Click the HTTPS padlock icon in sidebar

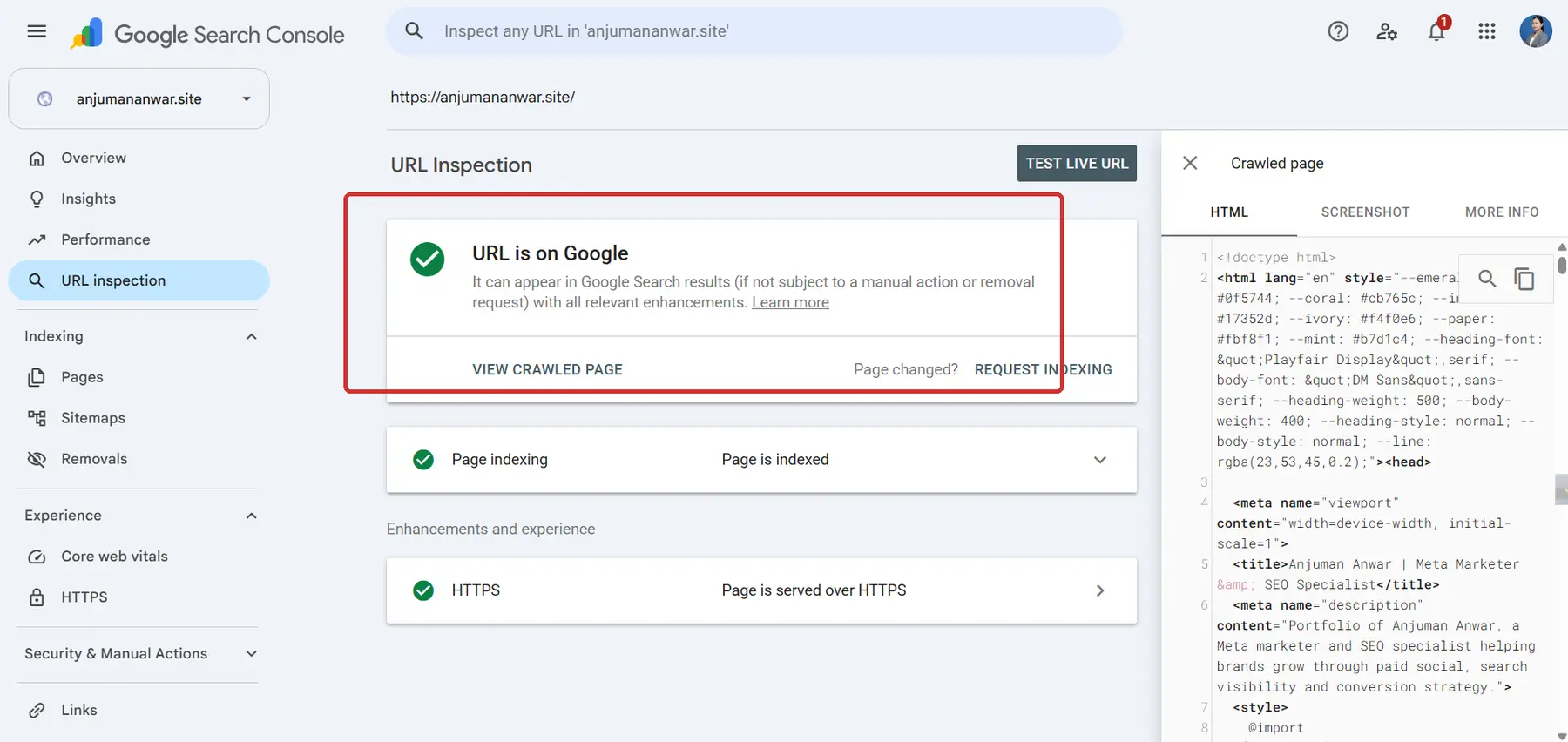pyautogui.click(x=37, y=597)
